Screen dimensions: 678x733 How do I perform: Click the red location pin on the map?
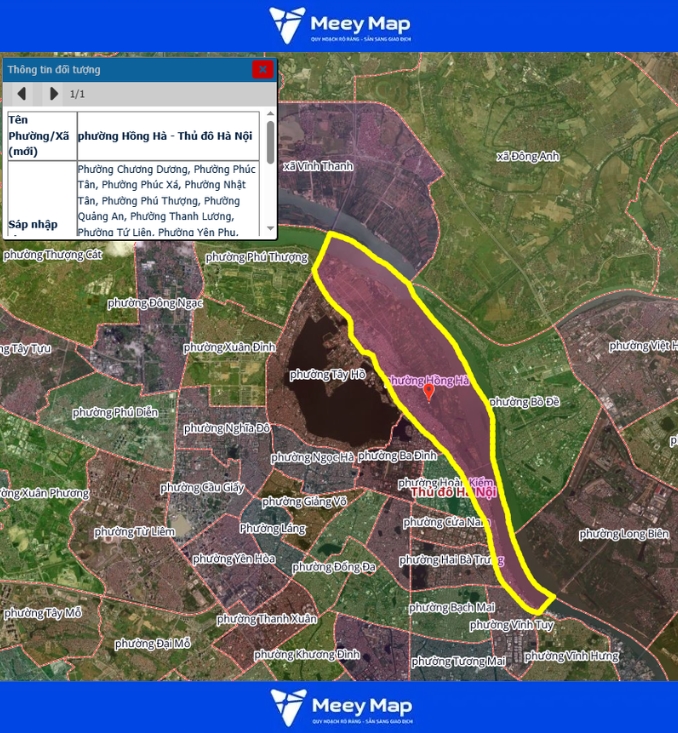(430, 392)
